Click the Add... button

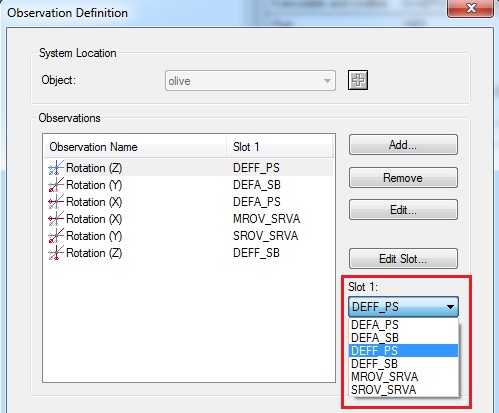pos(403,145)
